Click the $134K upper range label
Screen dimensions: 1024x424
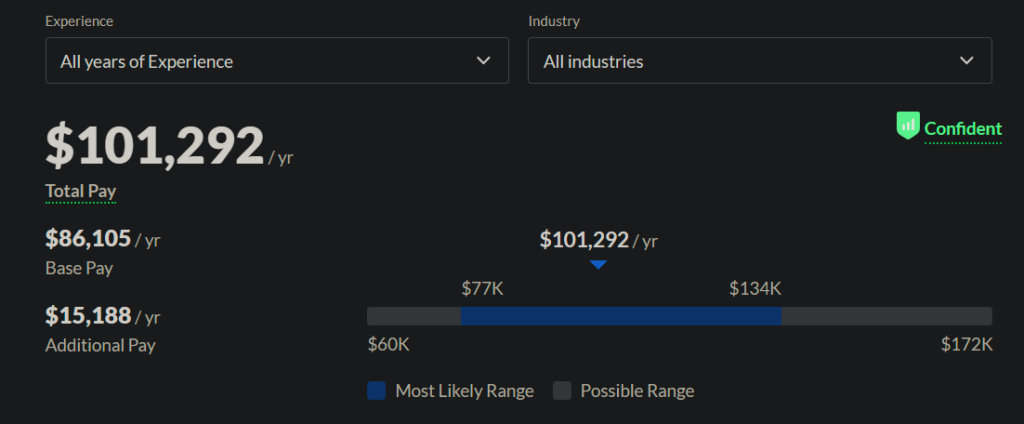point(756,288)
